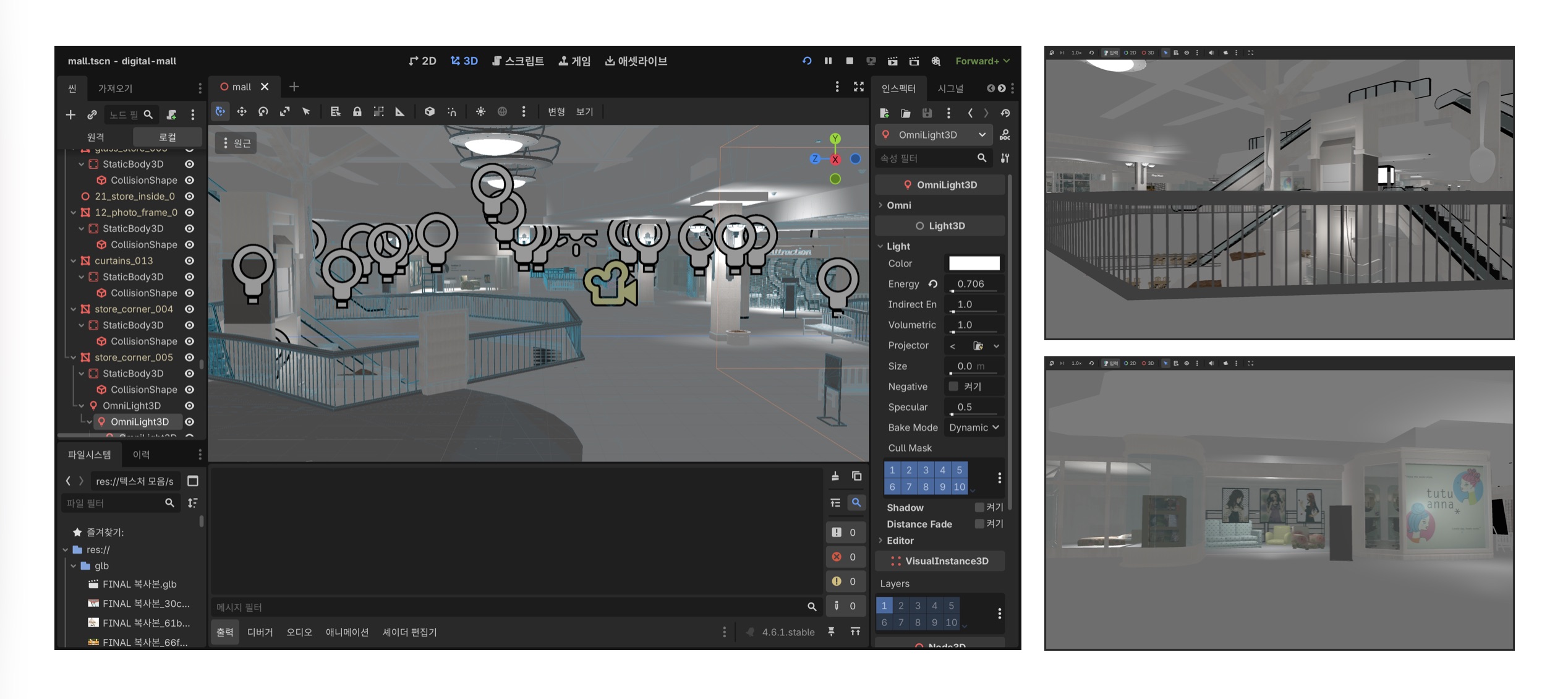The image size is (1568, 699).
Task: Hide the selected OmniLight3D node
Action: click(190, 421)
